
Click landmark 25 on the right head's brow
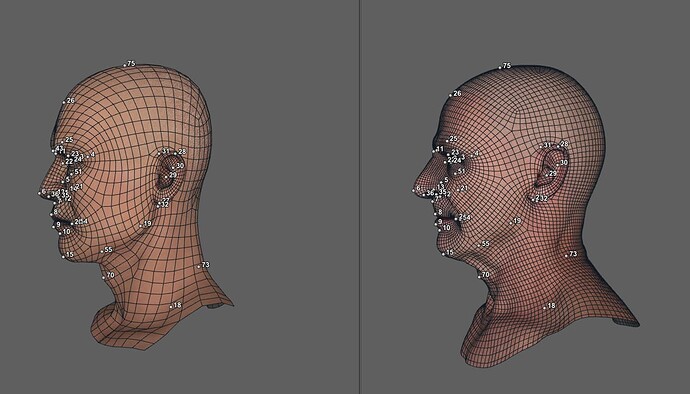pyautogui.click(x=447, y=140)
